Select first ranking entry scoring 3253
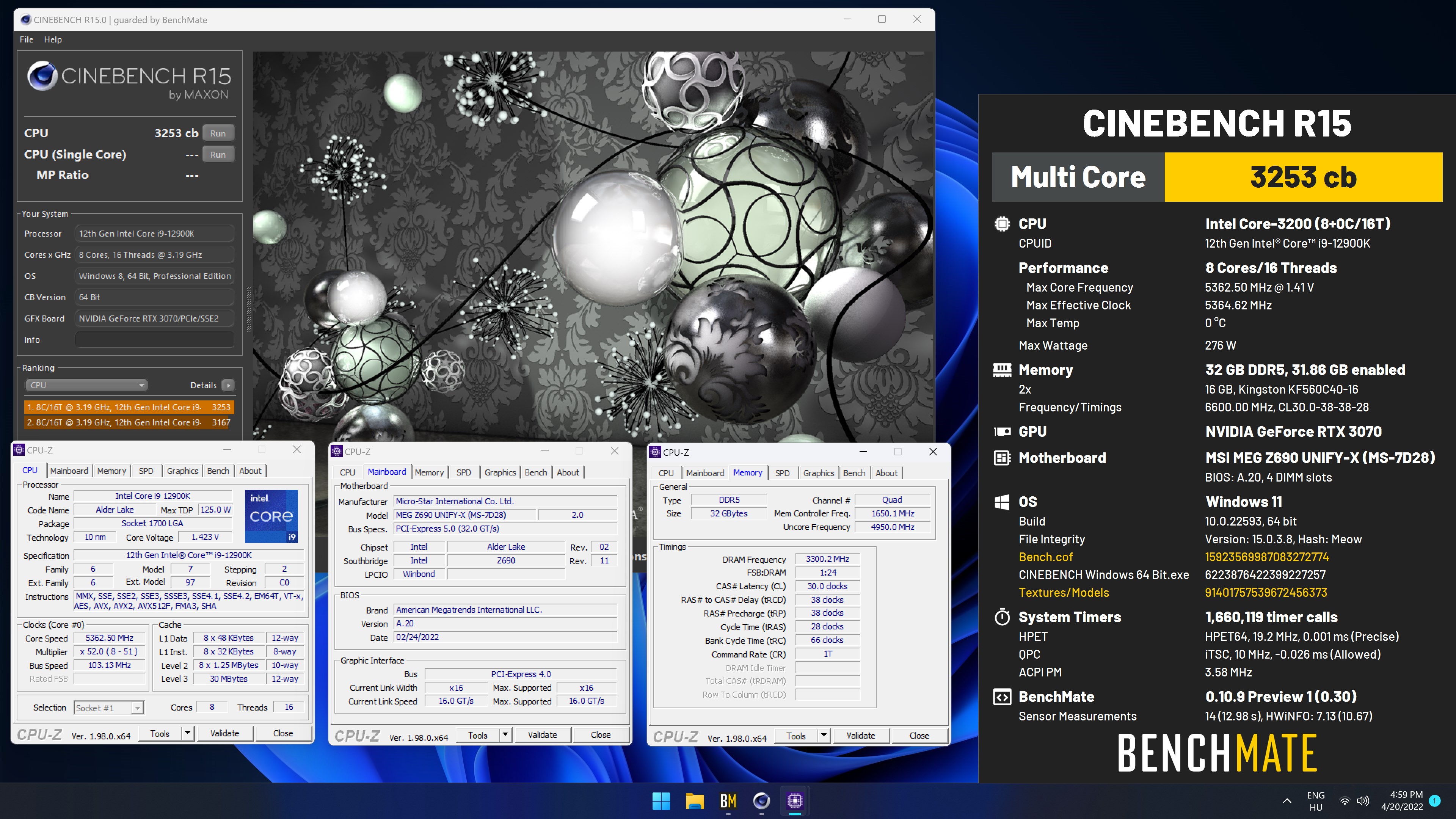Screen dimensions: 1456x819 (129, 407)
